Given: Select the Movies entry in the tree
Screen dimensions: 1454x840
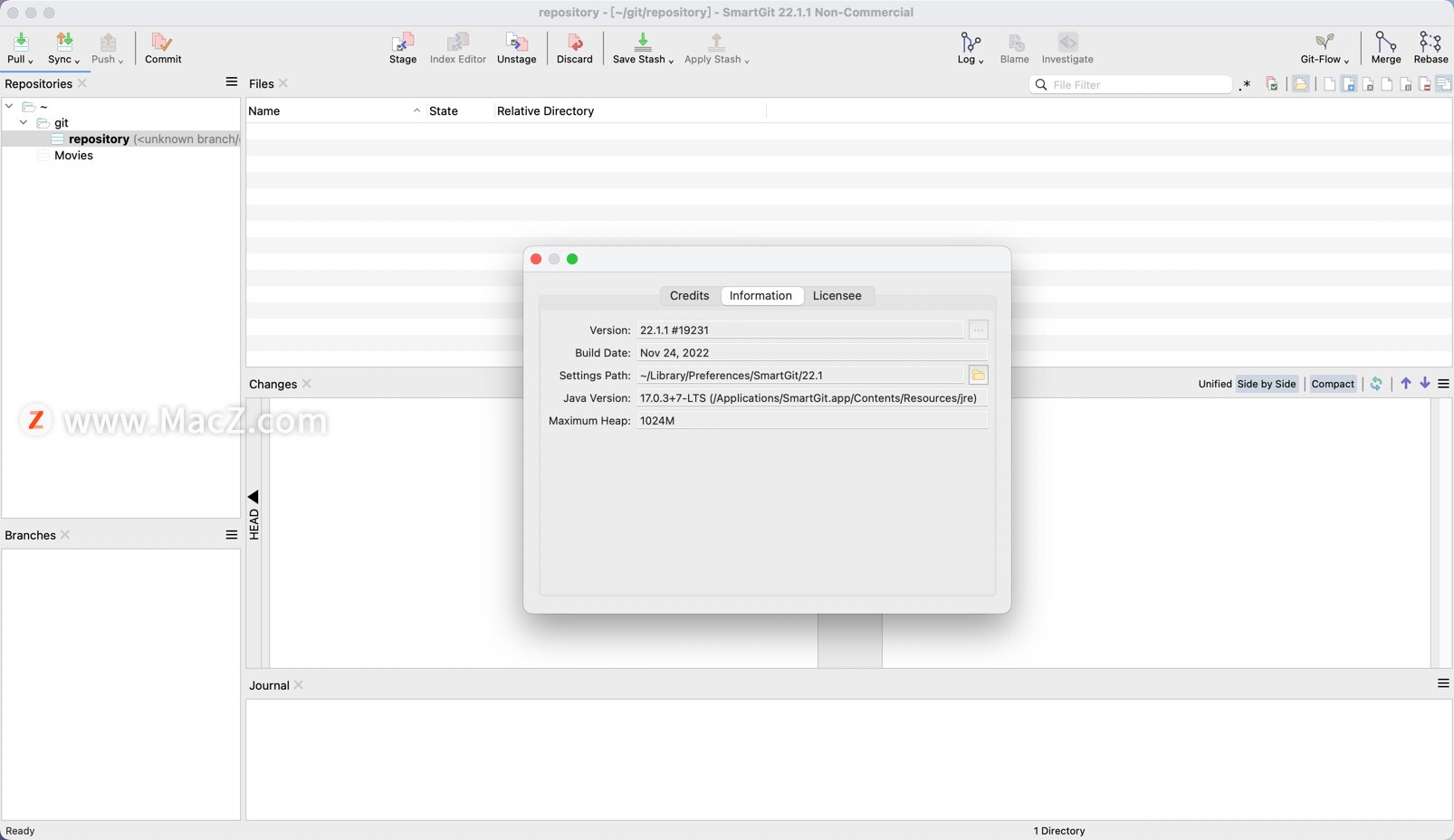Looking at the screenshot, I should (73, 156).
